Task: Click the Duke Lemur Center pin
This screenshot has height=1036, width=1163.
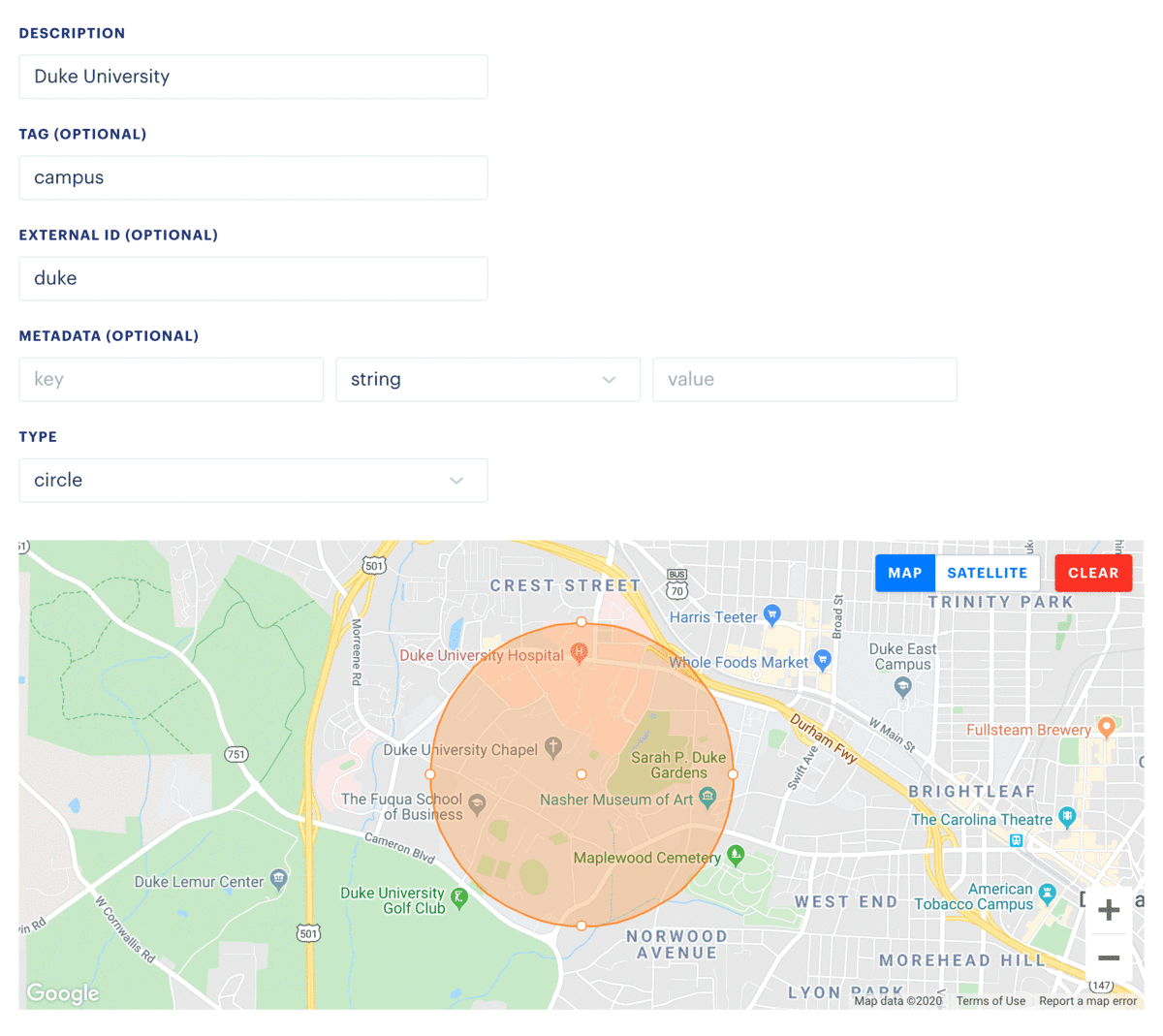Action: coord(279,879)
